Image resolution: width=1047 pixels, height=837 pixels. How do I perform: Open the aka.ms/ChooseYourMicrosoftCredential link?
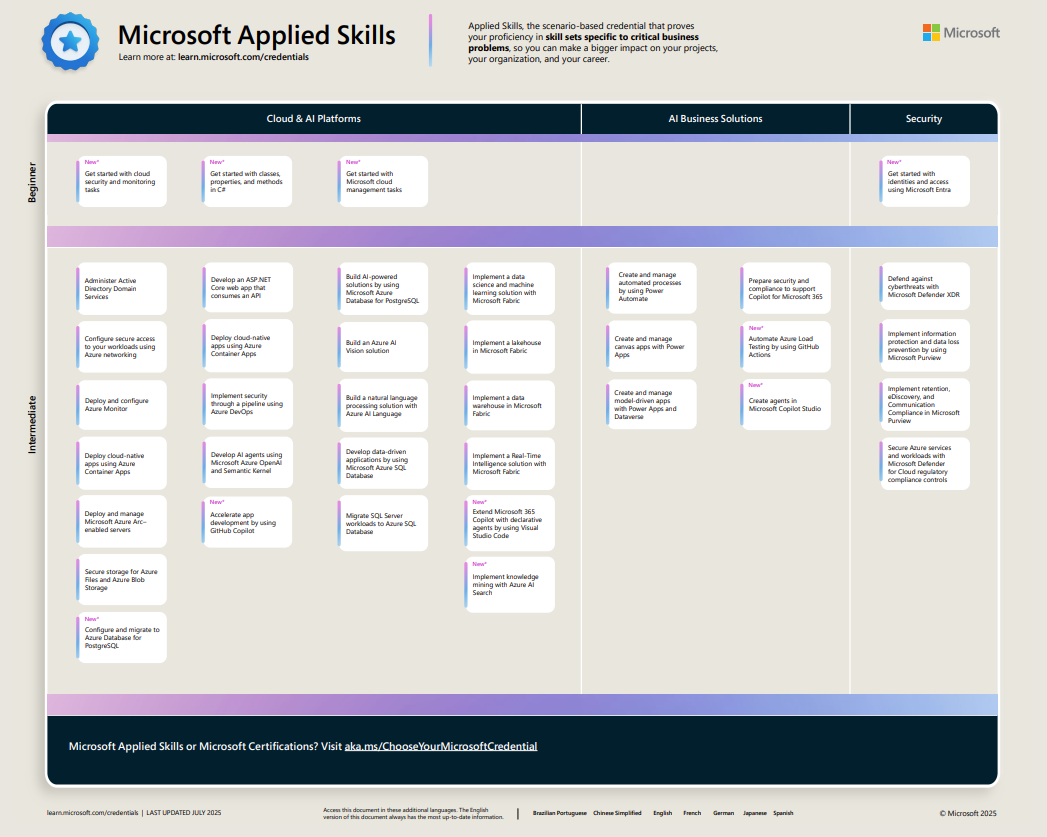(x=441, y=746)
